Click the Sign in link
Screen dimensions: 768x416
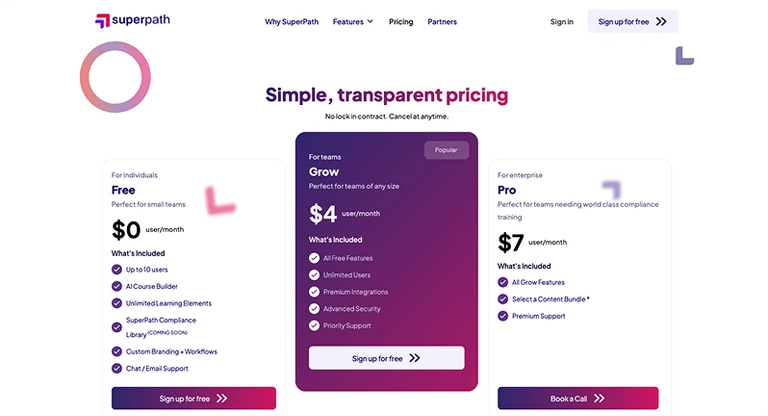562,21
